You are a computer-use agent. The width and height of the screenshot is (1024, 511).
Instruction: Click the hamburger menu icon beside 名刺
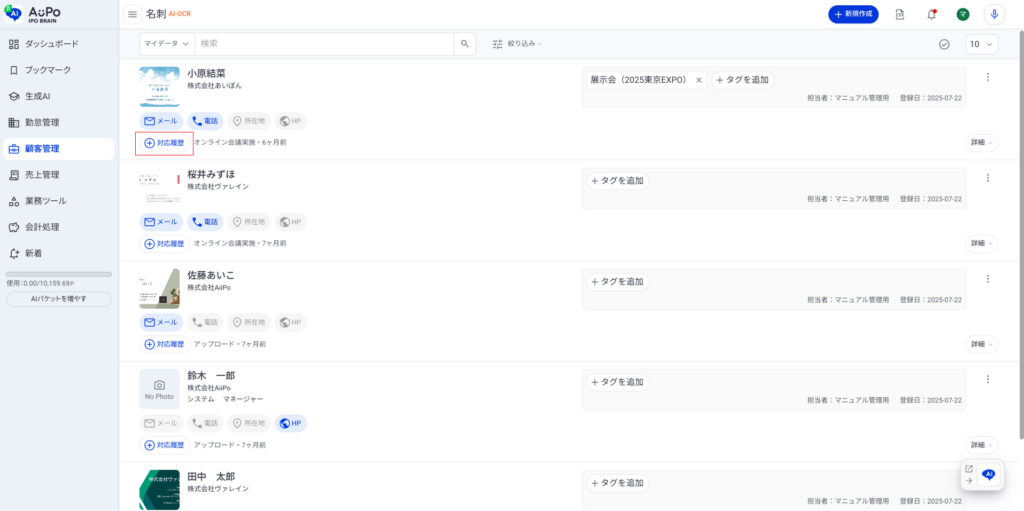132,14
